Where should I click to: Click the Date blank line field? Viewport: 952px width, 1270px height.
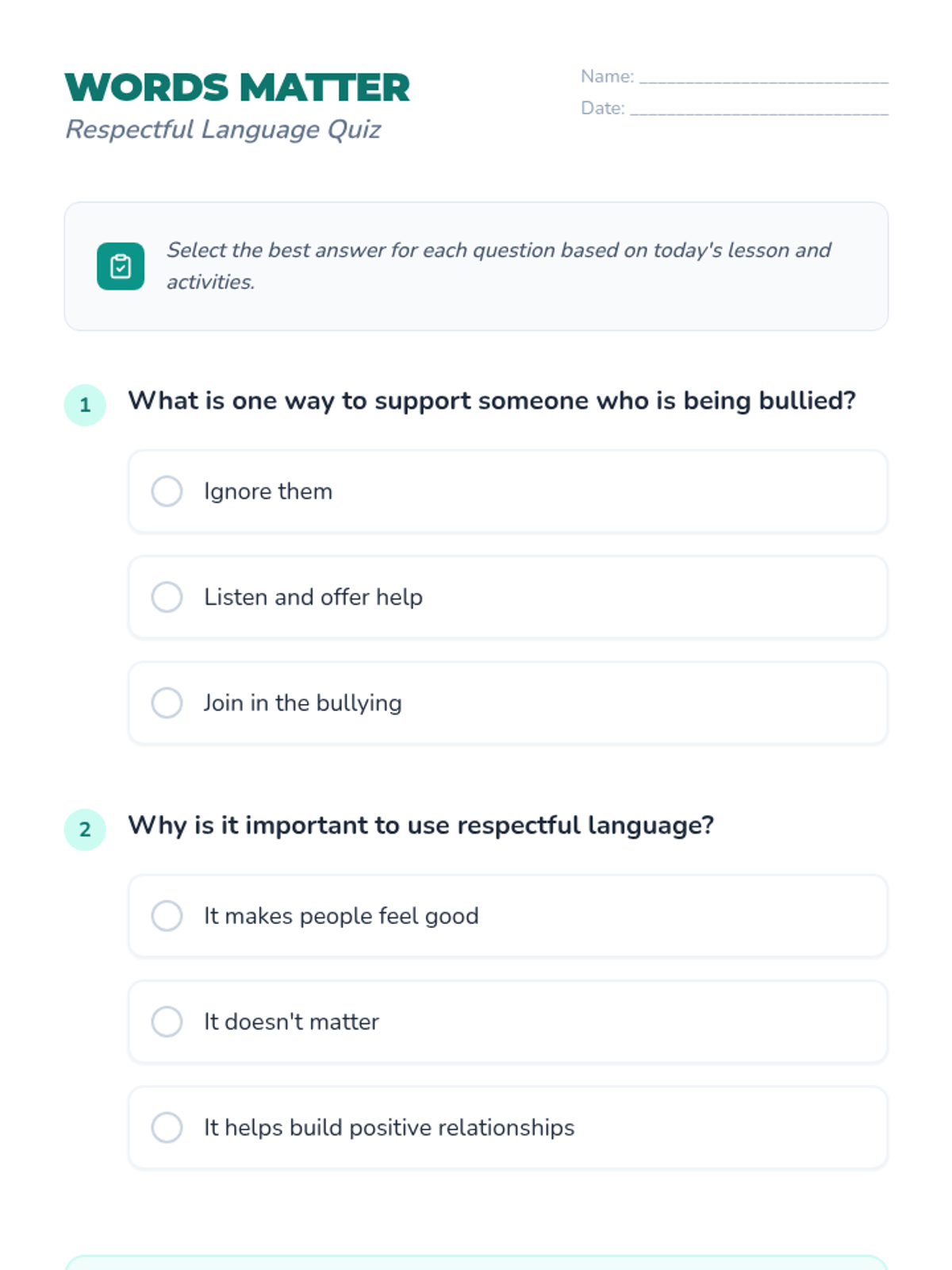(758, 110)
